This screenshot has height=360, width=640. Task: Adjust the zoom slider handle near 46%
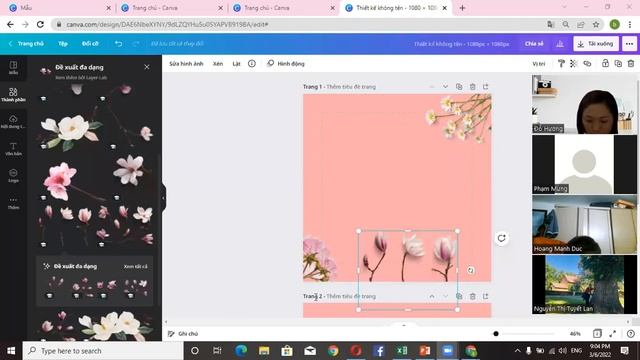(x=496, y=333)
